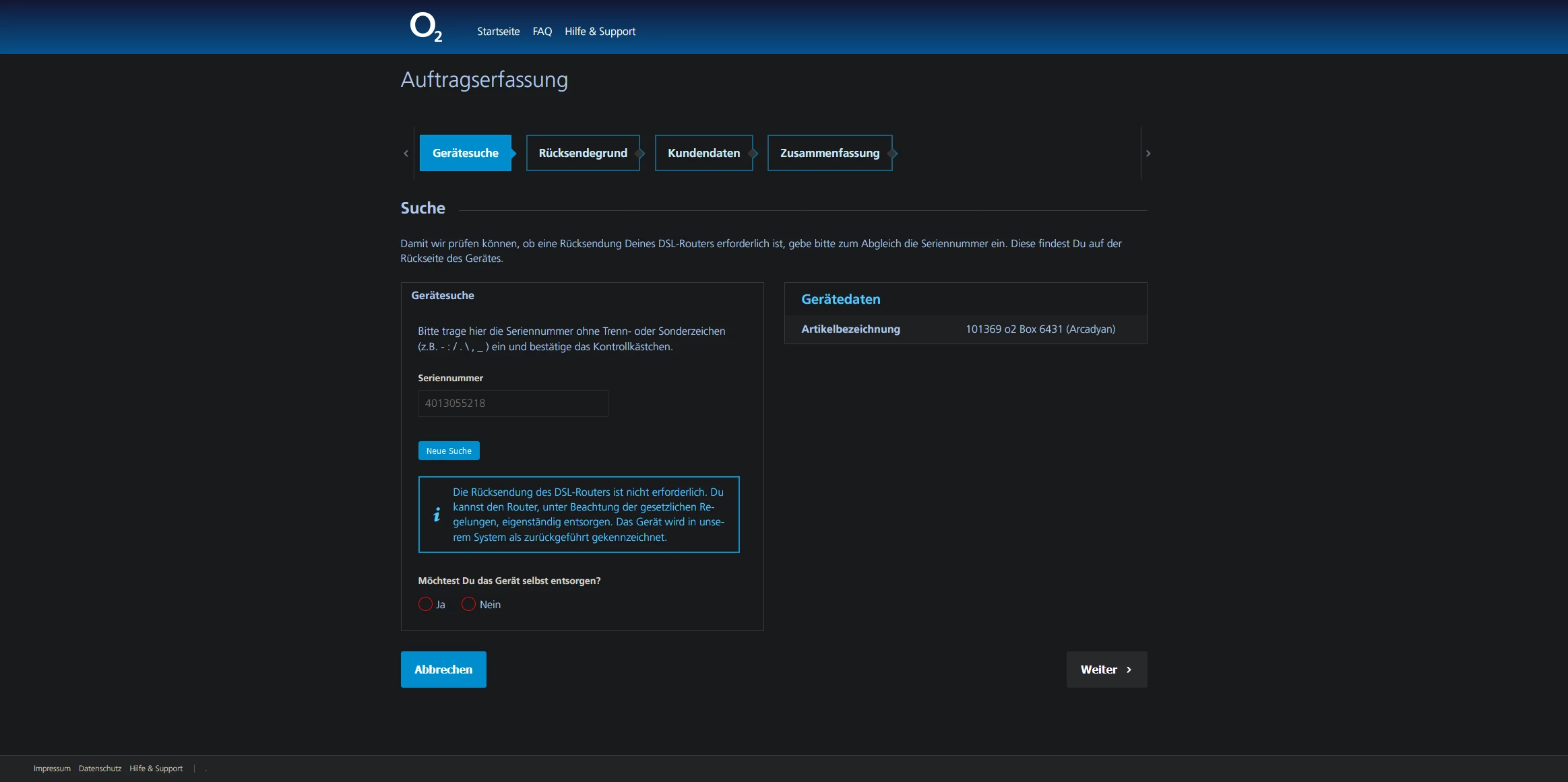The image size is (1568, 782).
Task: Click the O2 logo
Action: (425, 28)
